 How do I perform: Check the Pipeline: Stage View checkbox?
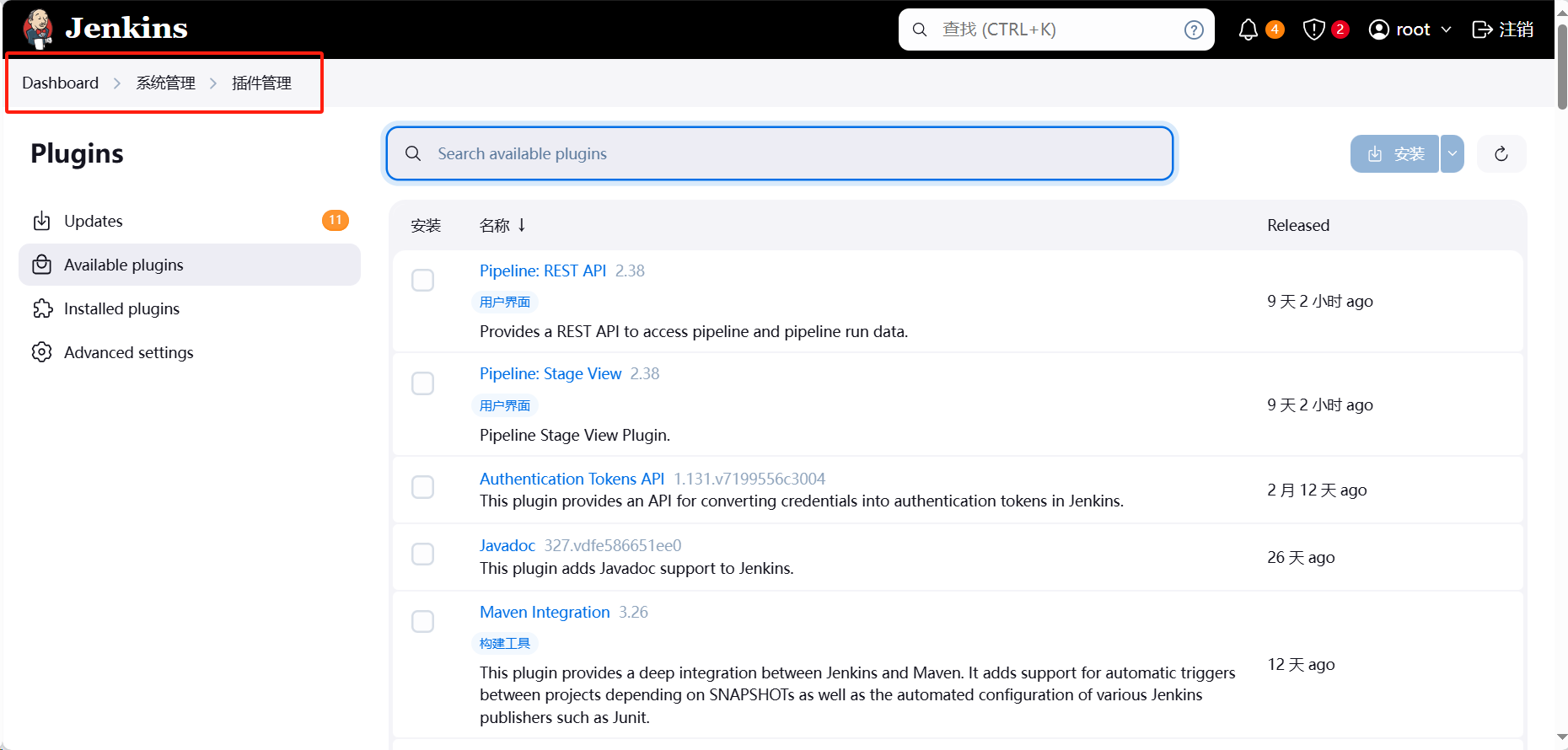pos(422,383)
